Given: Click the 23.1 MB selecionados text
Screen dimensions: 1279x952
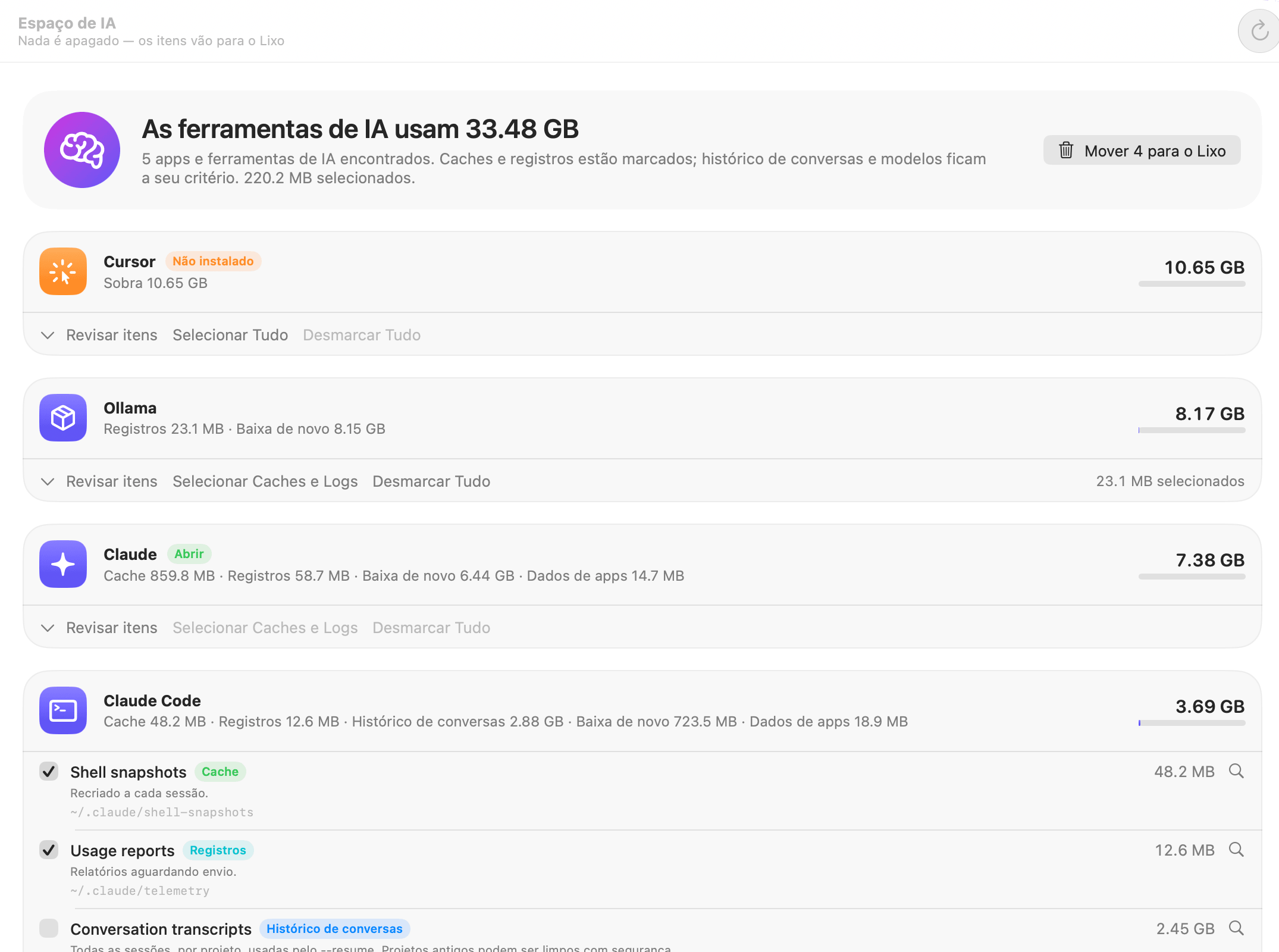Looking at the screenshot, I should [x=1170, y=481].
